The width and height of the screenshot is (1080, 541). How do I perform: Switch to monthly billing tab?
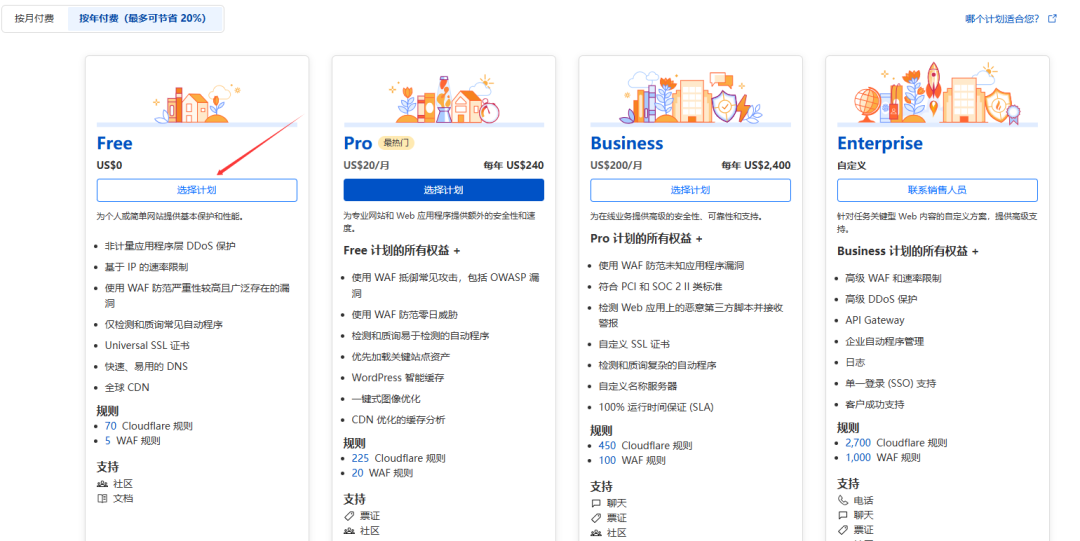click(x=34, y=19)
